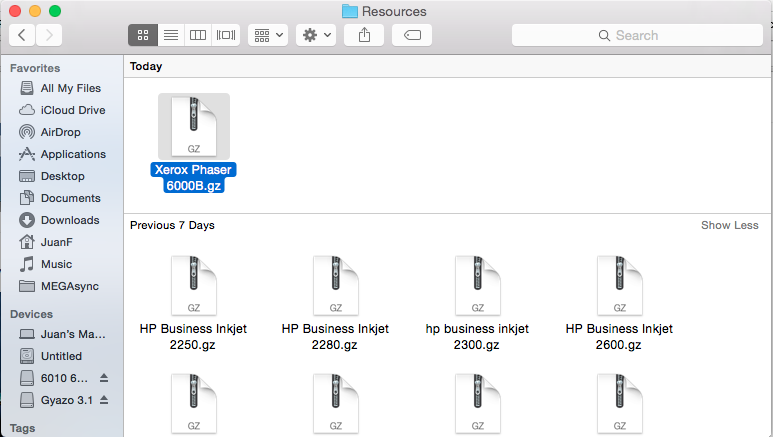The width and height of the screenshot is (773, 437).
Task: Click the Today group header
Action: [146, 66]
